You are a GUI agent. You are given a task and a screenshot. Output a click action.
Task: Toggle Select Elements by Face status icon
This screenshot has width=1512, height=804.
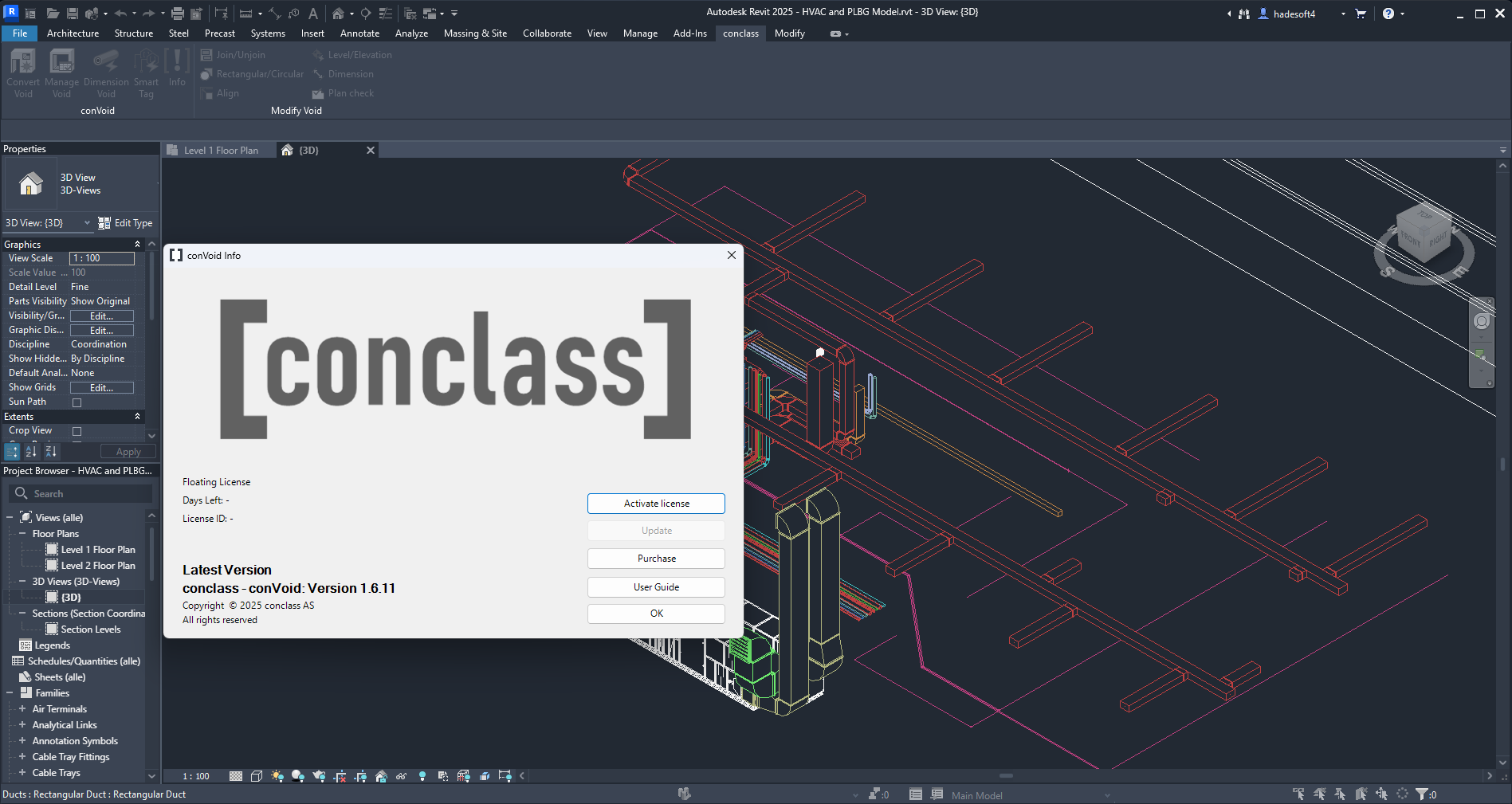[x=1361, y=794]
